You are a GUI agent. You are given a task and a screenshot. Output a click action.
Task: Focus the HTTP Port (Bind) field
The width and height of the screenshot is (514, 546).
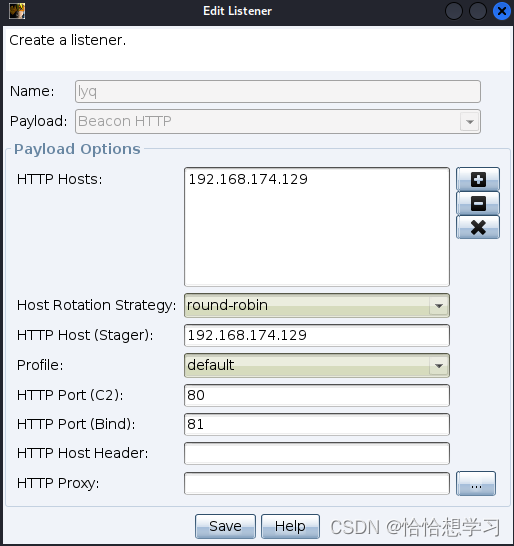(x=317, y=424)
